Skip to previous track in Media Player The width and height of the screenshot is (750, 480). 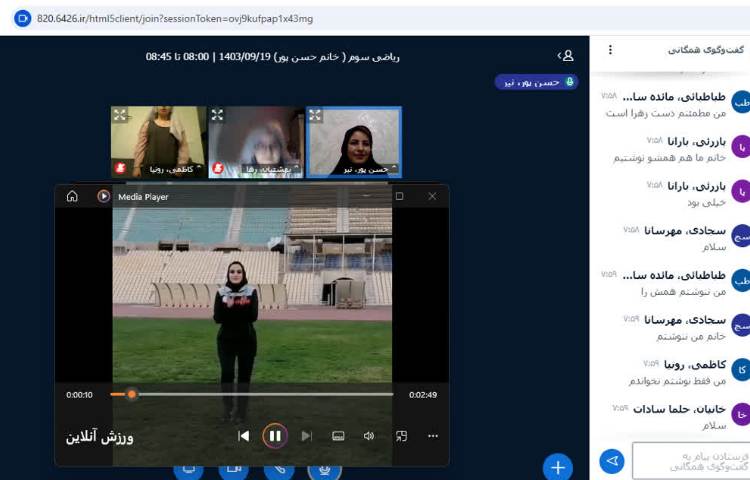pyautogui.click(x=243, y=436)
